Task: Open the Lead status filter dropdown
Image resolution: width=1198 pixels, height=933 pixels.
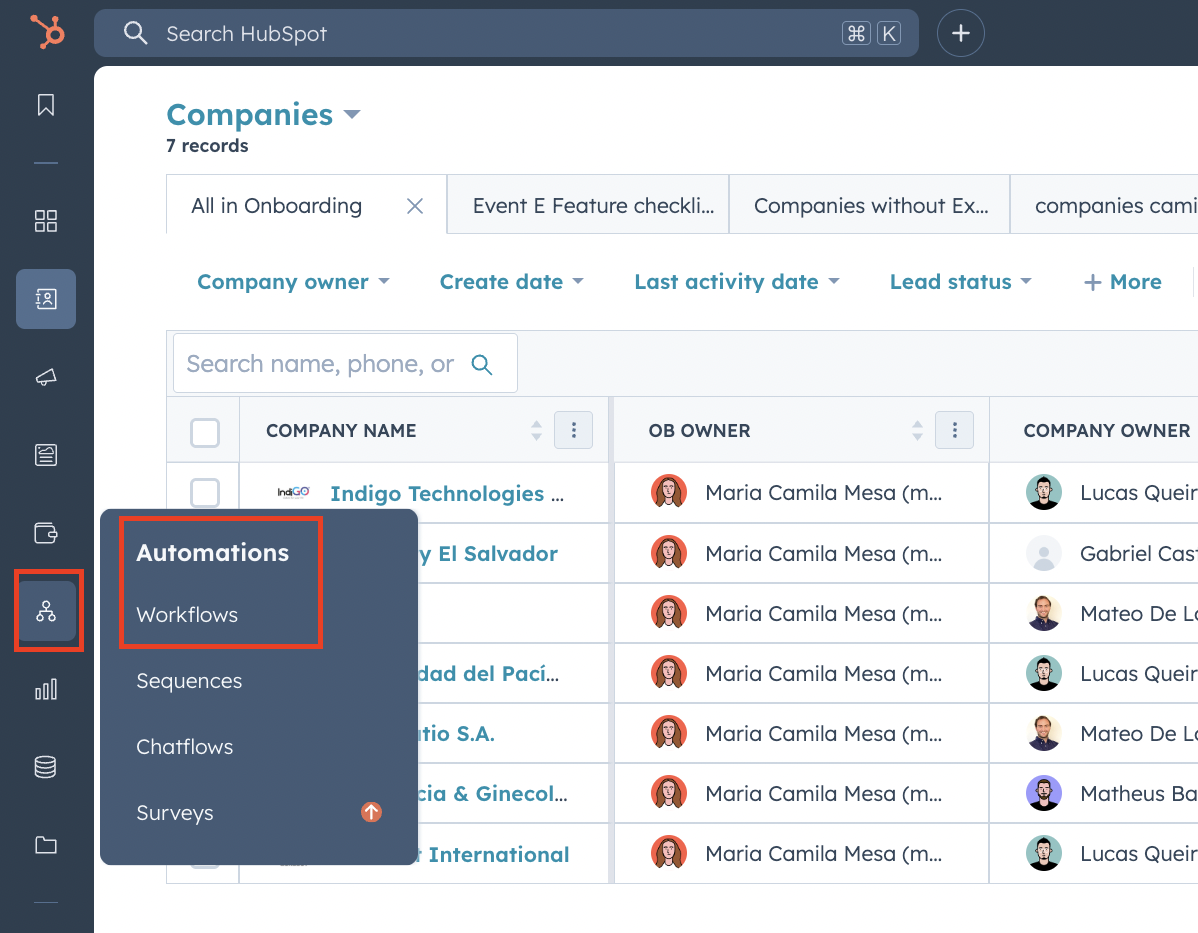Action: click(x=961, y=282)
